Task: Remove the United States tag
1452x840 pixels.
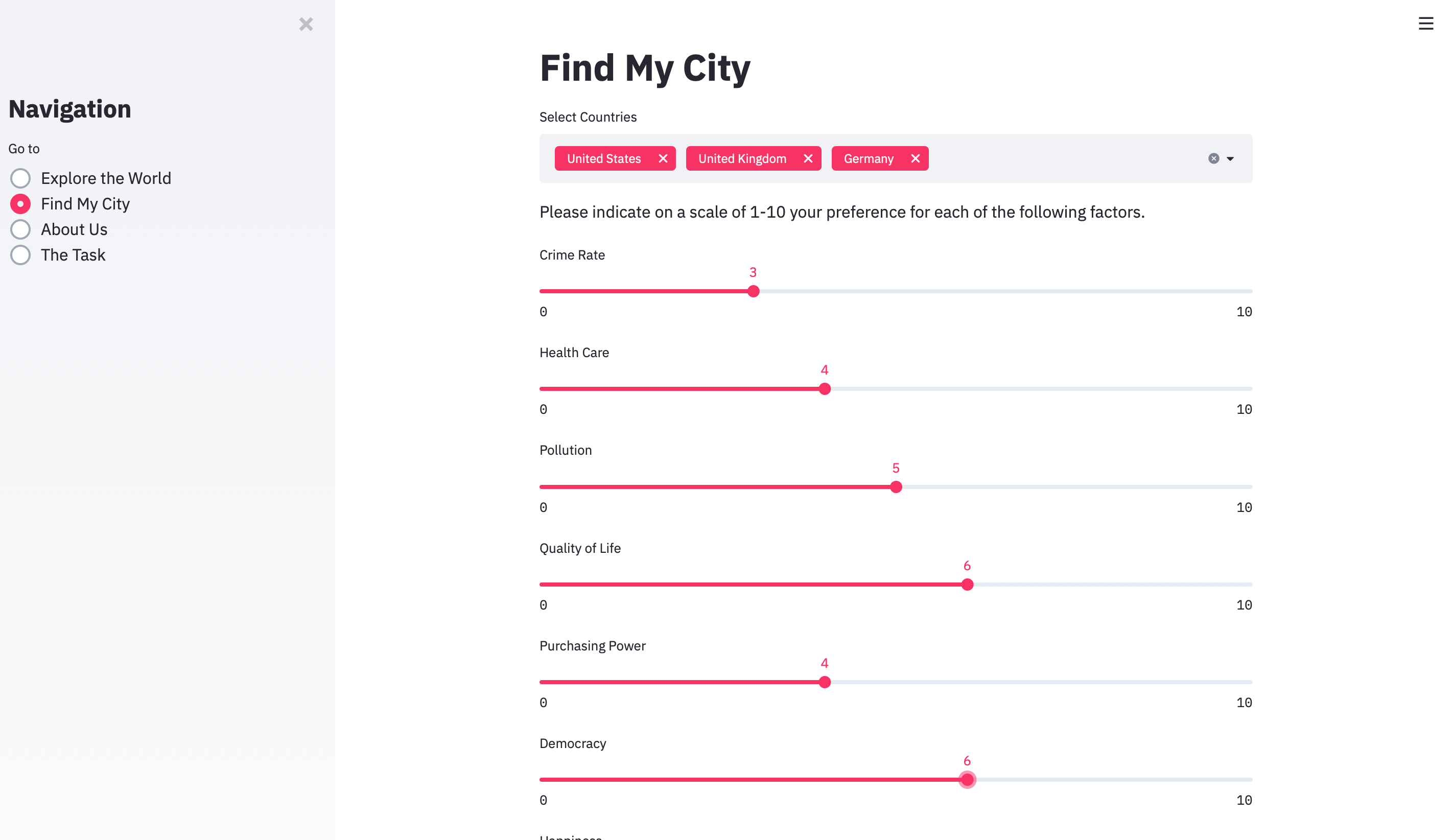Action: tap(663, 158)
